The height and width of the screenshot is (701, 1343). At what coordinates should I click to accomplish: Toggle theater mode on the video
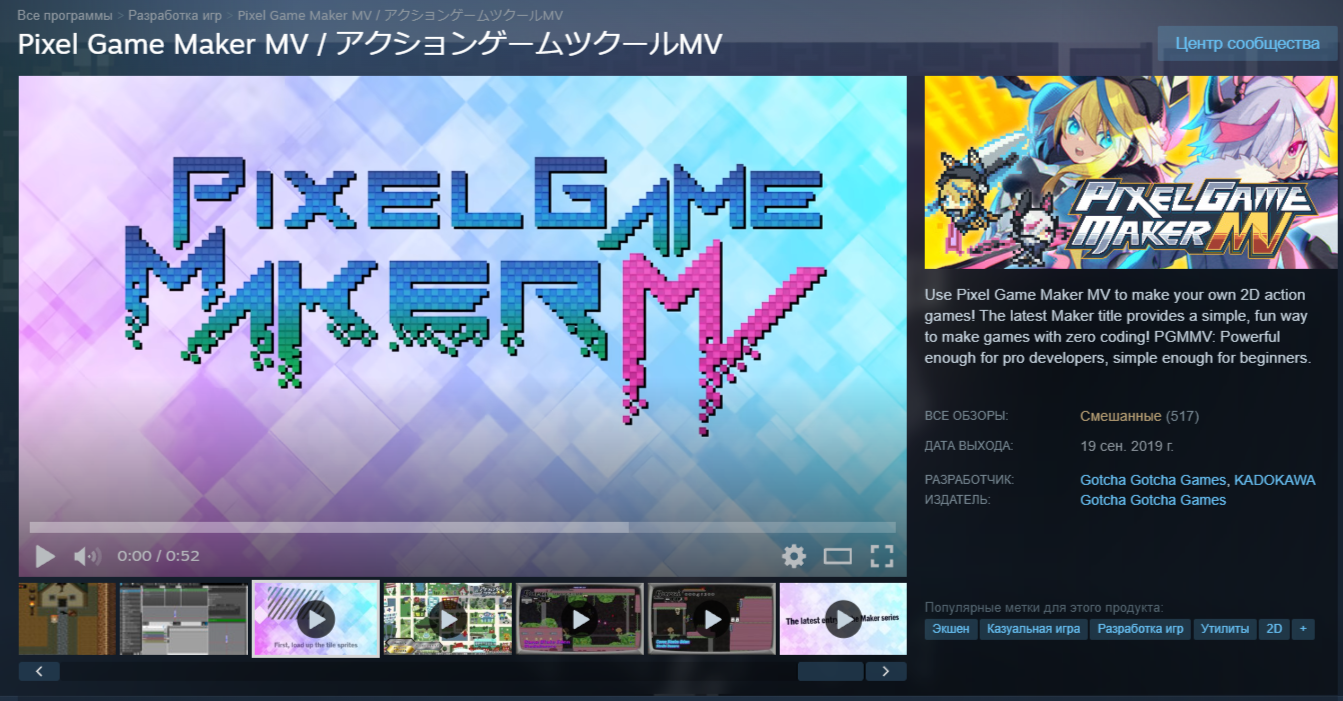point(837,556)
